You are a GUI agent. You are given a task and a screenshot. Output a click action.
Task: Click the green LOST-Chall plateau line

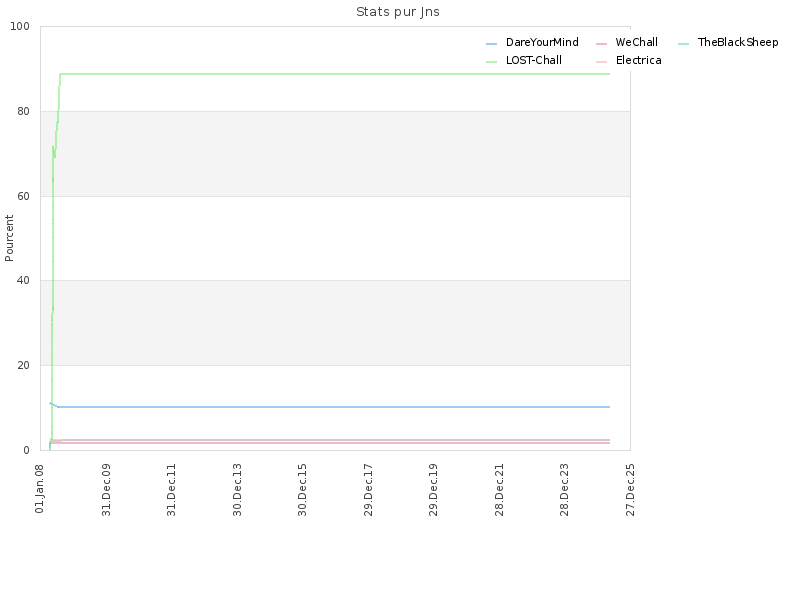[335, 74]
